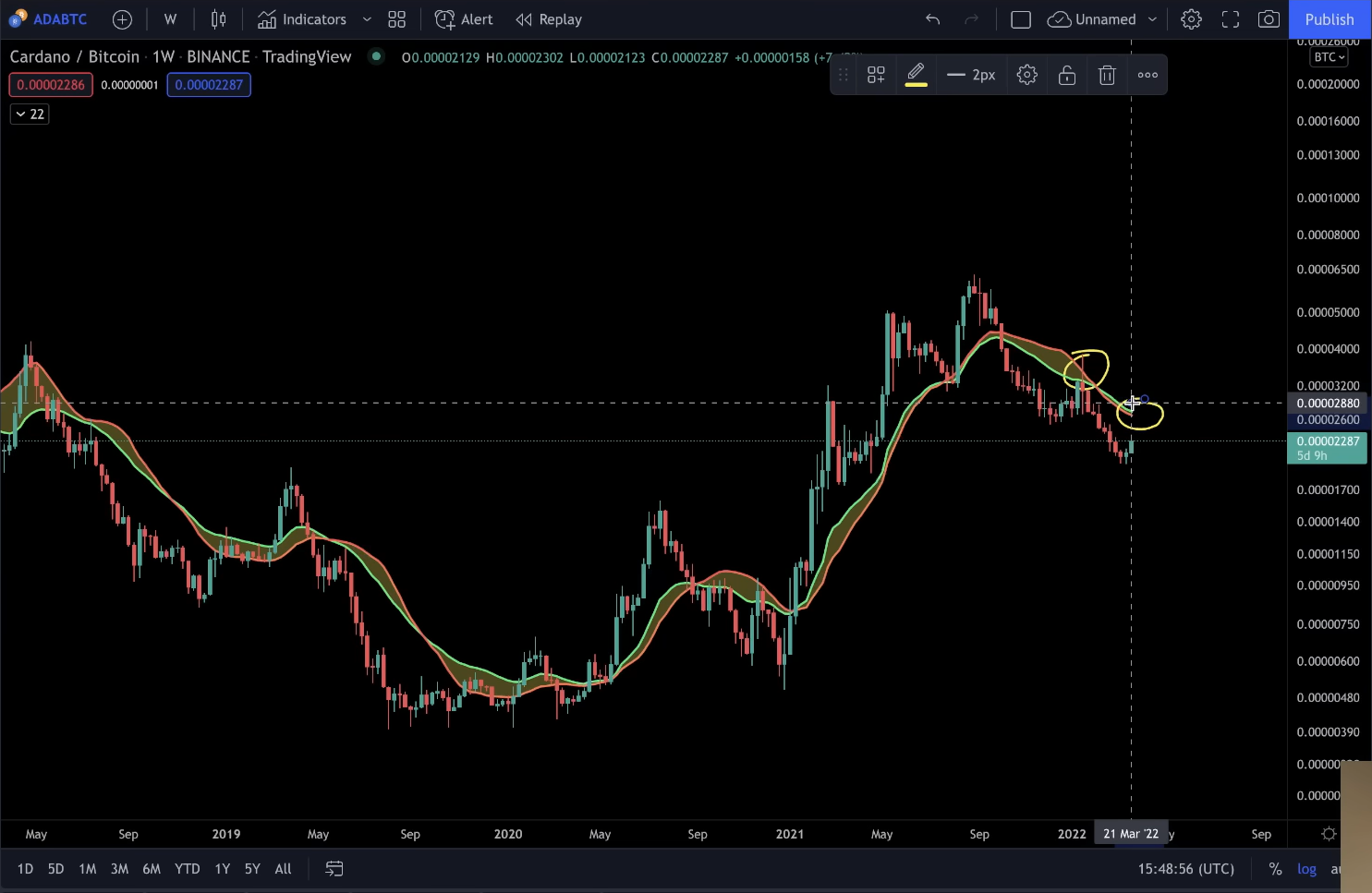Viewport: 1372px width, 893px height.
Task: Take a chart snapshot with camera icon
Action: point(1269,19)
